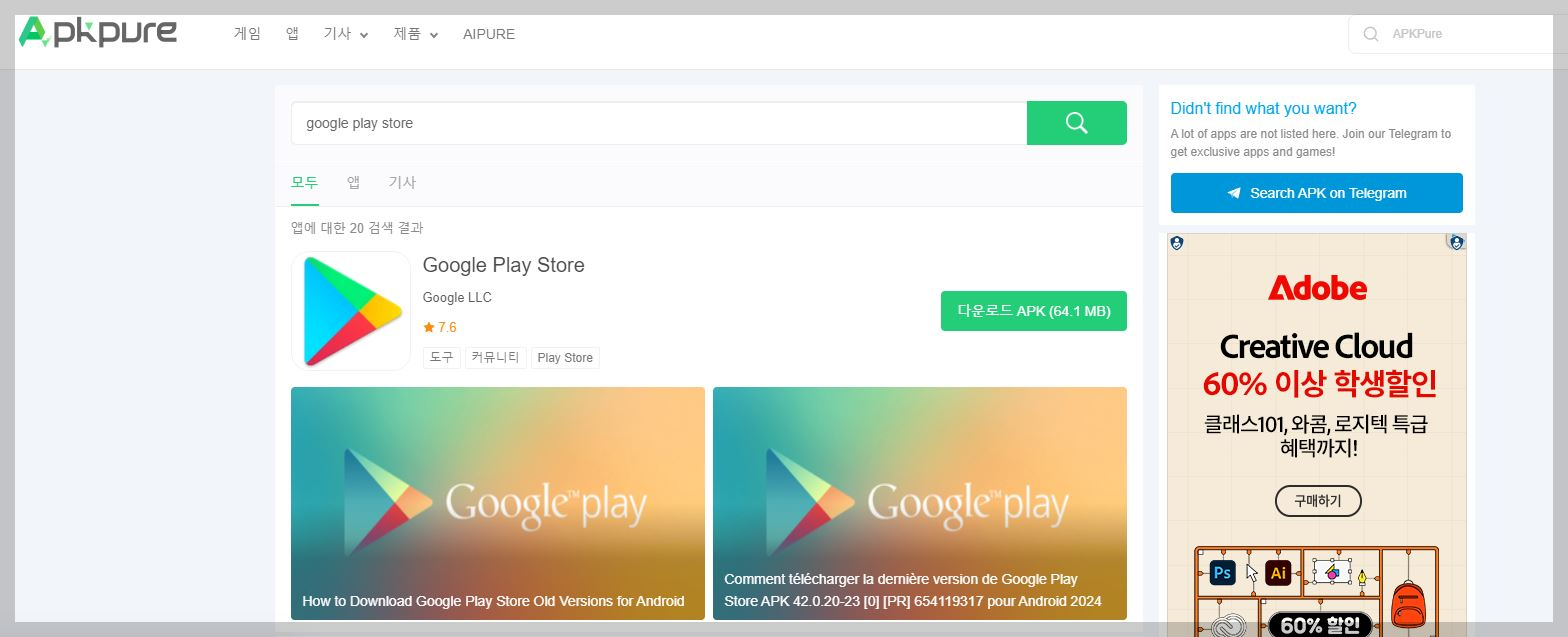
Task: Click the orange star rating icon
Action: [429, 327]
